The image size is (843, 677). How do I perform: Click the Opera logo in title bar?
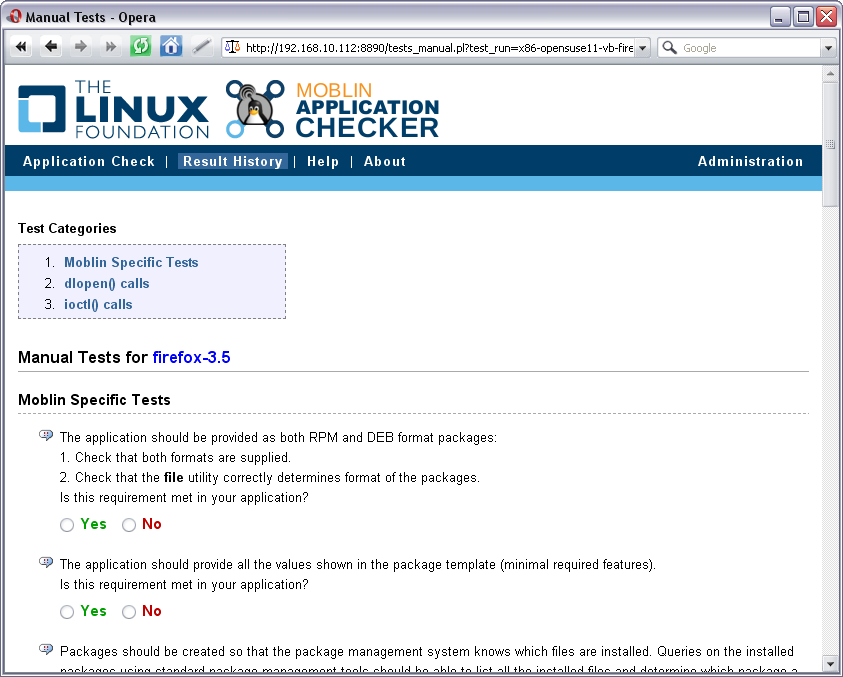(15, 17)
